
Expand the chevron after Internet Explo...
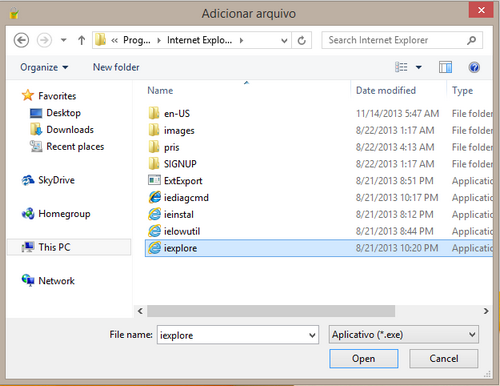[x=241, y=40]
